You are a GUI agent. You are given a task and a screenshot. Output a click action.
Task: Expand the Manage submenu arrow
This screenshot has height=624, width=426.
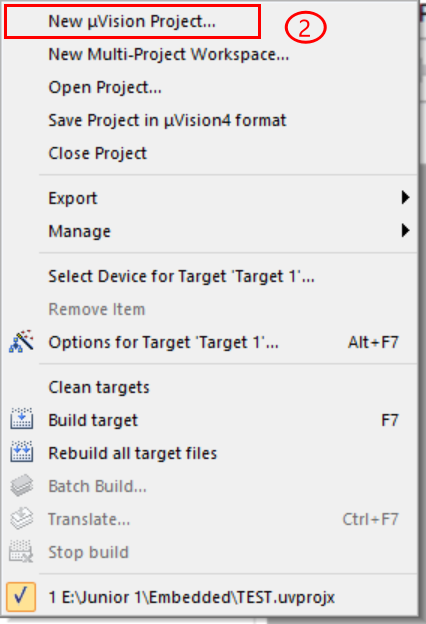point(405,230)
